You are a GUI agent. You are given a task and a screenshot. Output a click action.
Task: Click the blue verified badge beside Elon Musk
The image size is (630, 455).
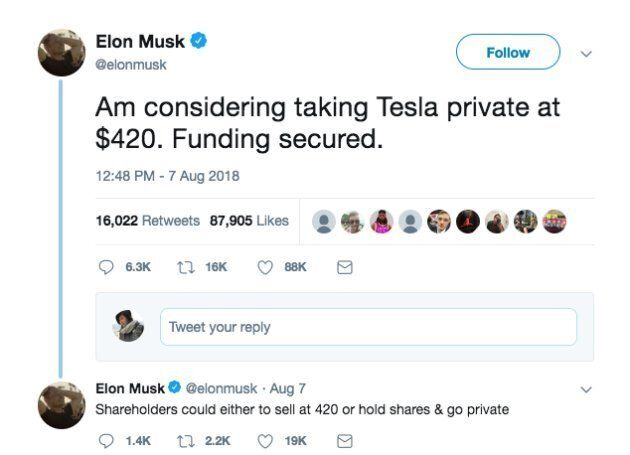[x=200, y=41]
